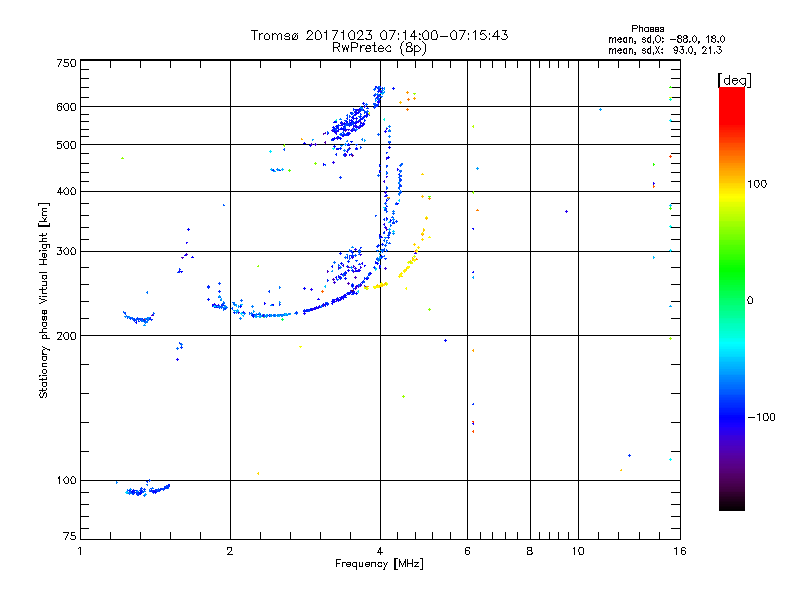The image size is (800, 600).
Task: Click the y-axis tick label '100'
Action: tap(66, 481)
